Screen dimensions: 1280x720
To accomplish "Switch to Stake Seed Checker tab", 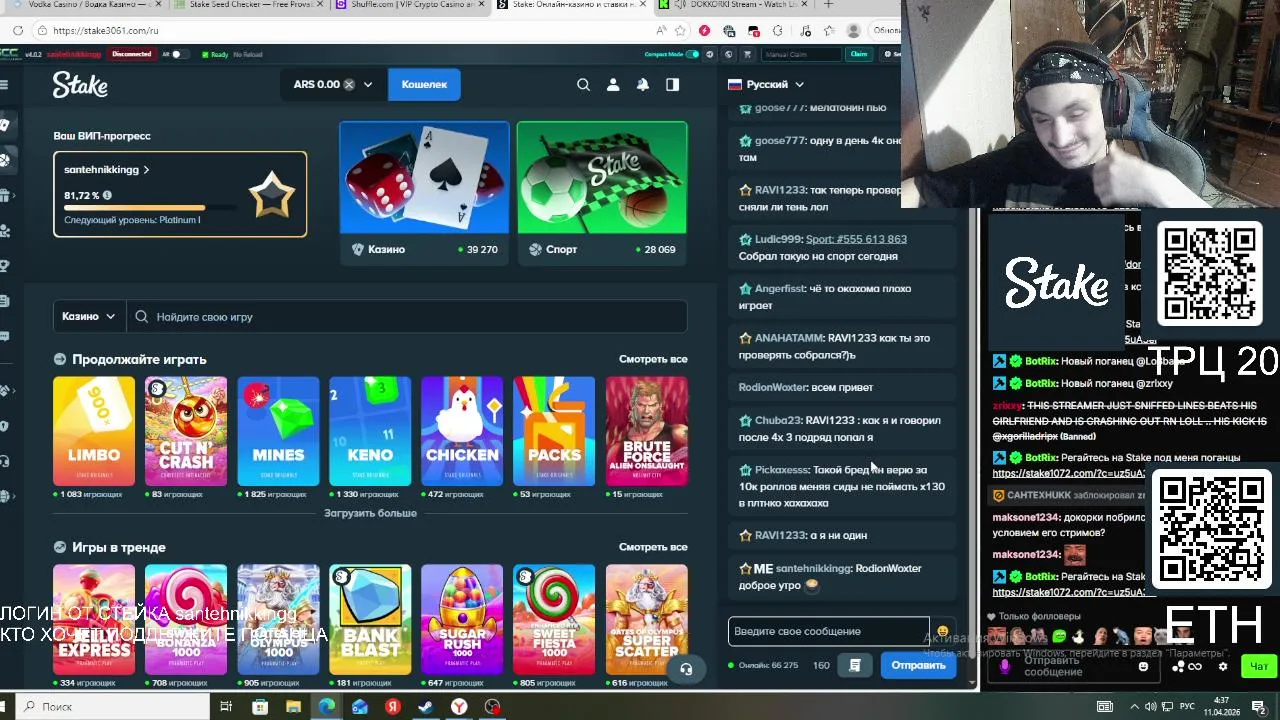I will [247, 5].
